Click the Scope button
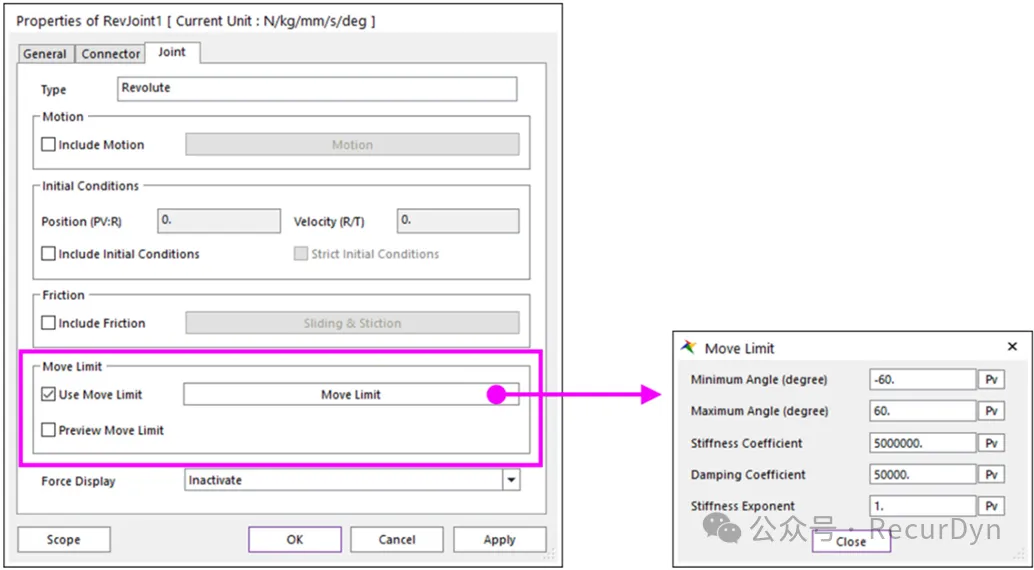The width and height of the screenshot is (1034, 570). tap(63, 540)
